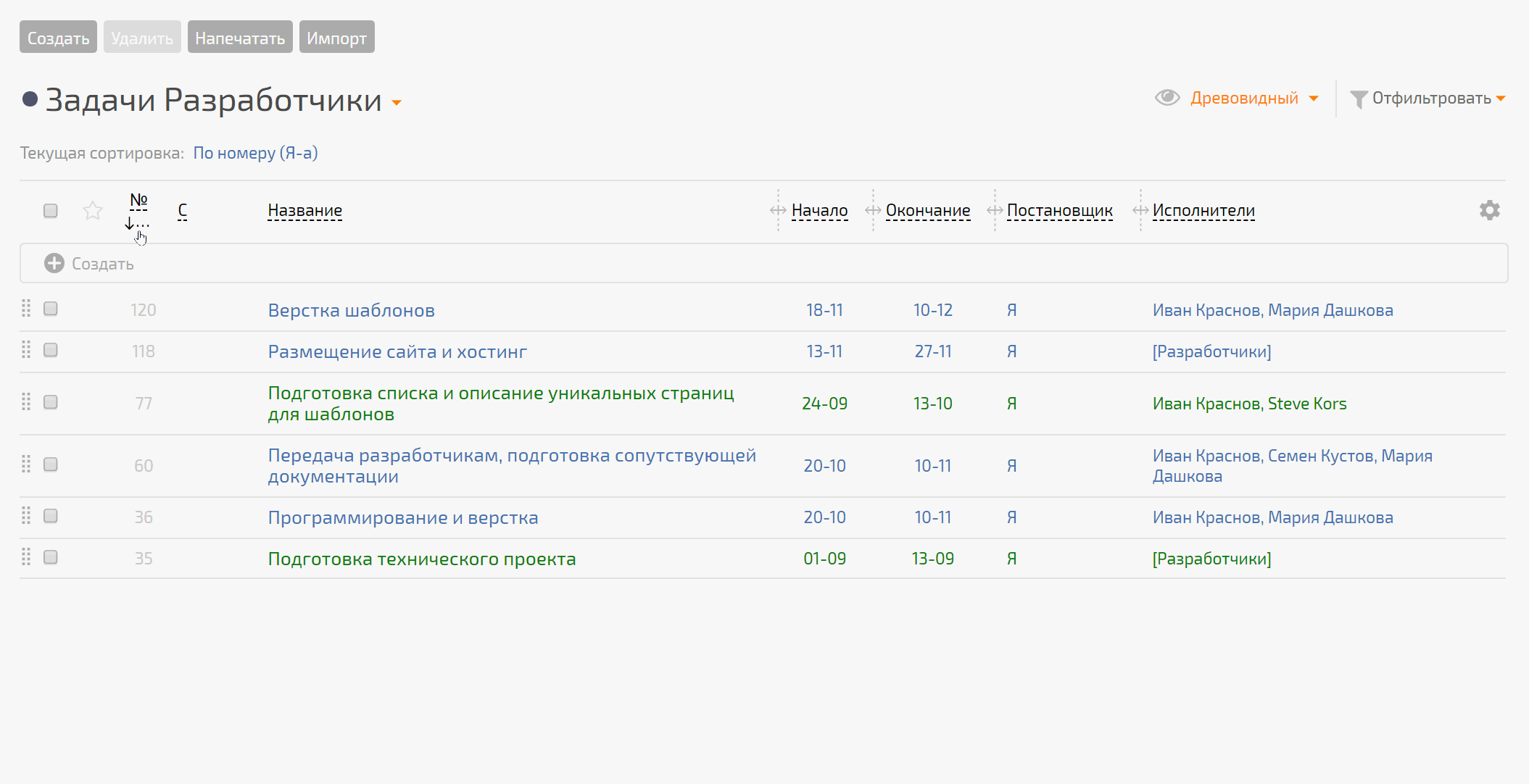Check the box for task 118

click(51, 351)
